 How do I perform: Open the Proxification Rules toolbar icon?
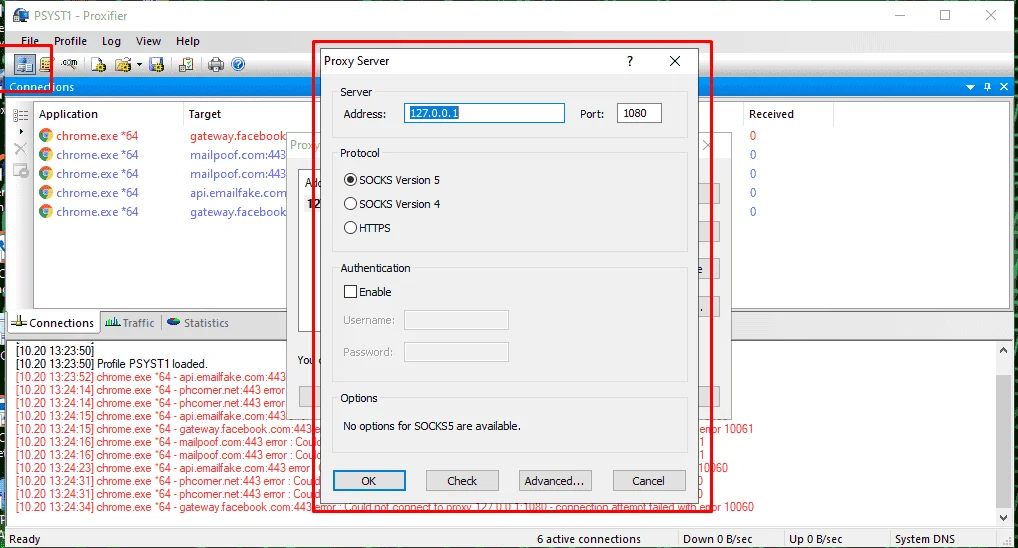click(x=45, y=64)
